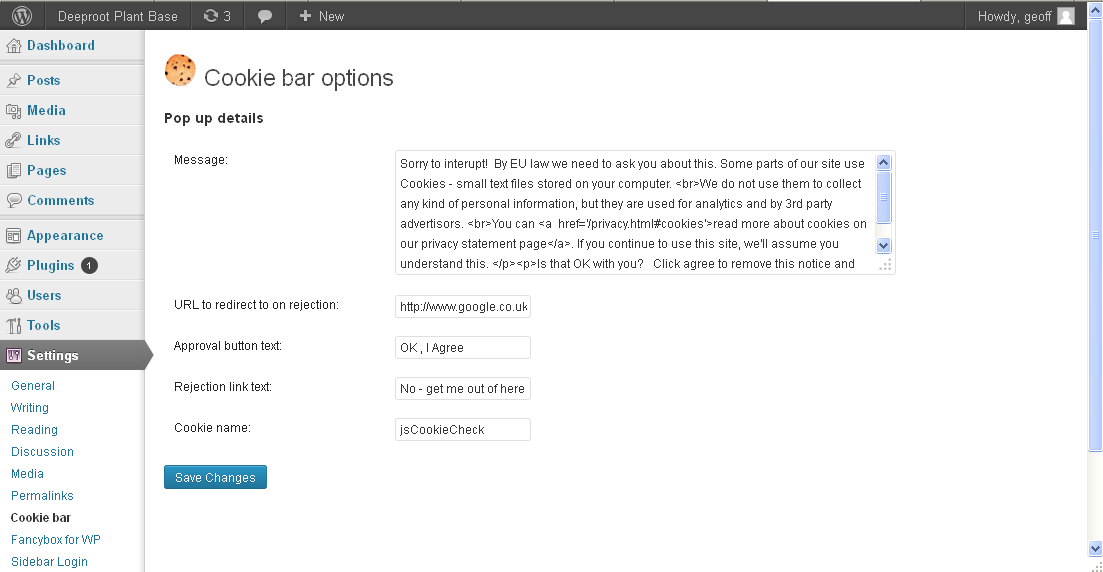Click the page scrollbar down arrow
1103x572 pixels.
click(1095, 548)
